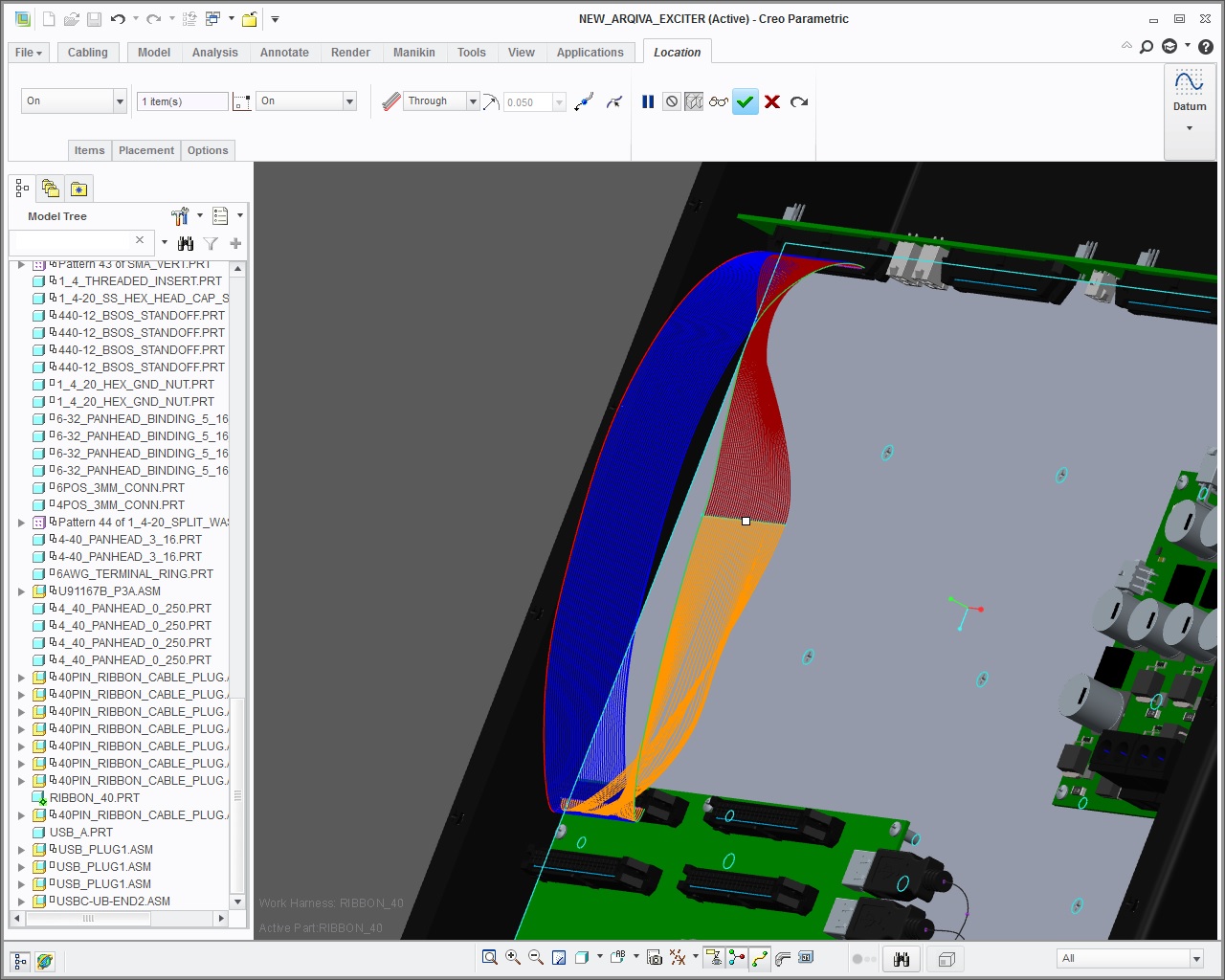
Task: Open the Manikin ribbon tab
Action: click(x=414, y=53)
